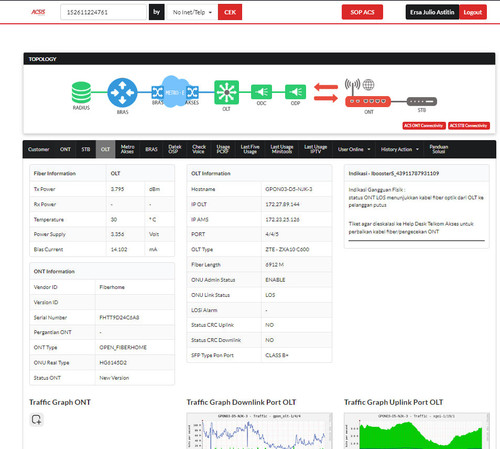Screen dimensions: 500x449
Task: Click the ODP icon in topology
Action: click(295, 92)
